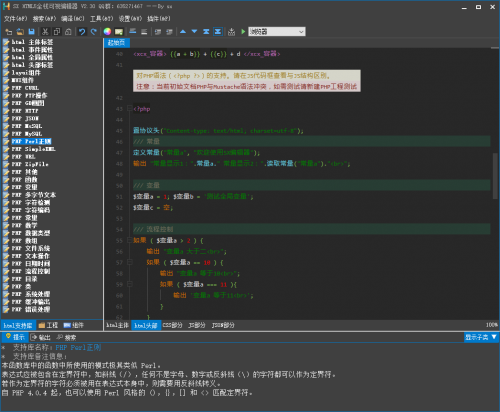Collapse the code fold on line 55
The height and width of the screenshot is (412, 500).
(x=129, y=240)
